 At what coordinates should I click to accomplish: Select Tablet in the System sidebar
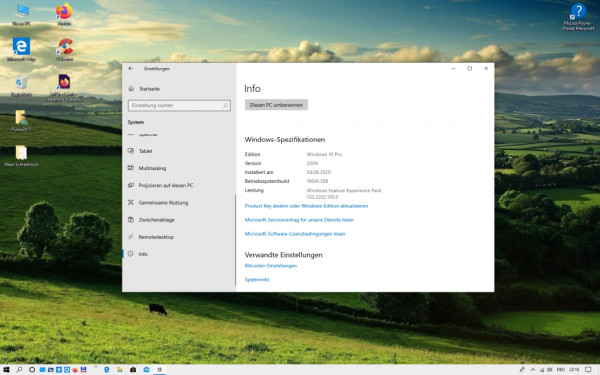tap(145, 151)
